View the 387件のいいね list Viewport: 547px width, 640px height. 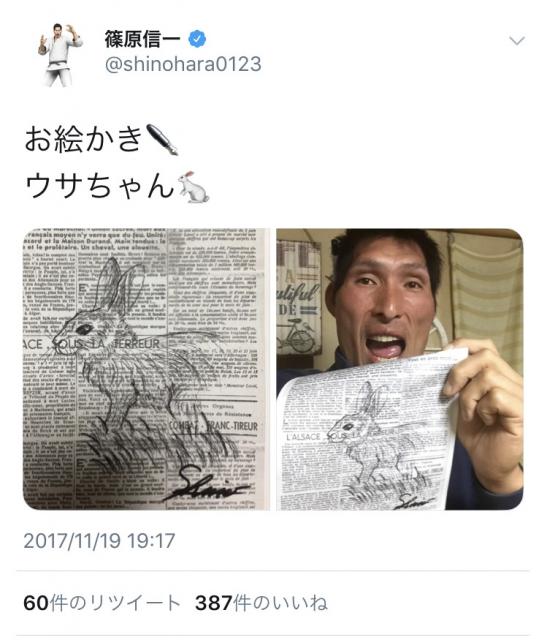(261, 603)
